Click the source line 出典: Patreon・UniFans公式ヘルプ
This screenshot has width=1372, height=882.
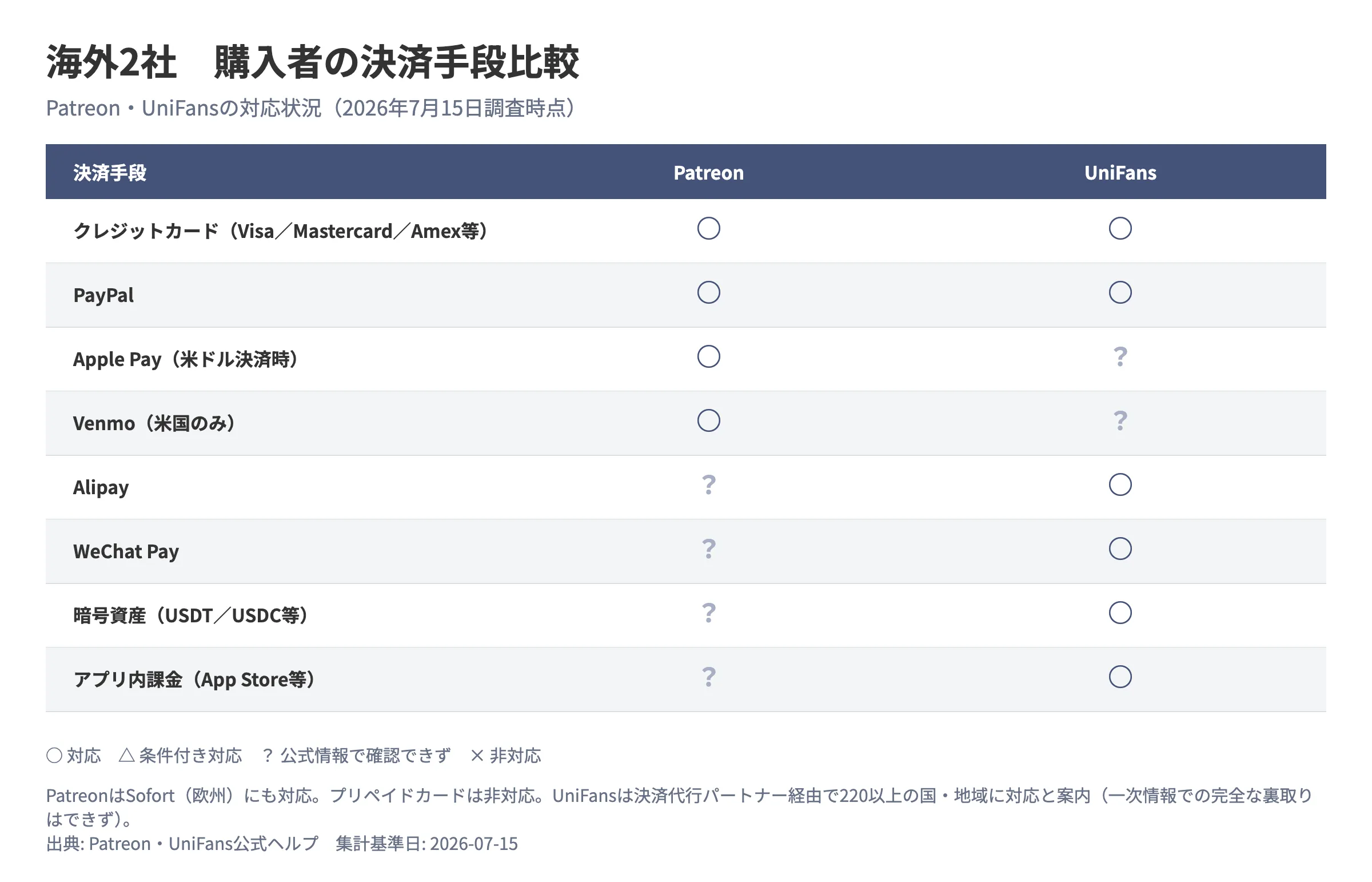tap(182, 844)
